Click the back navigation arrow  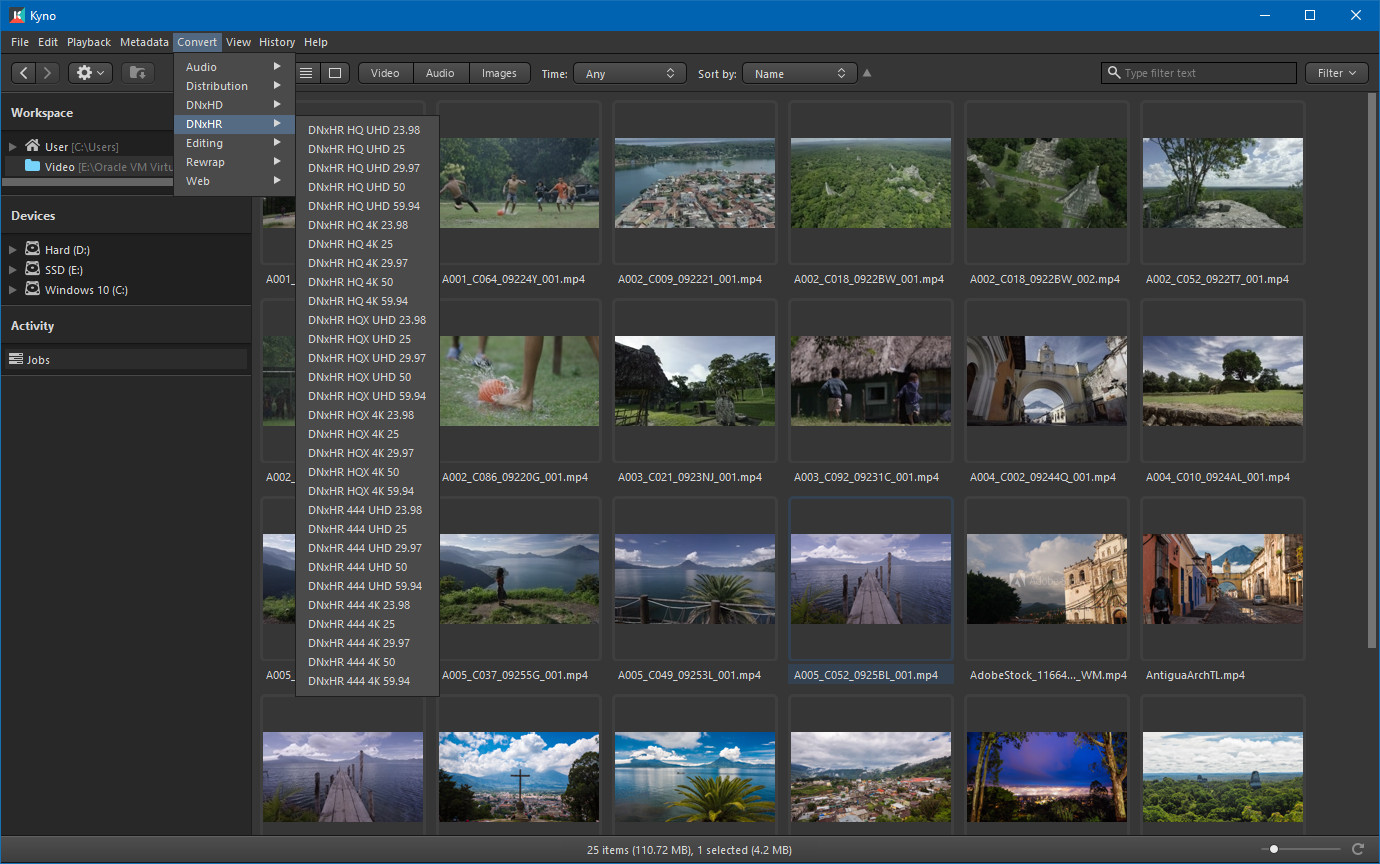24,73
